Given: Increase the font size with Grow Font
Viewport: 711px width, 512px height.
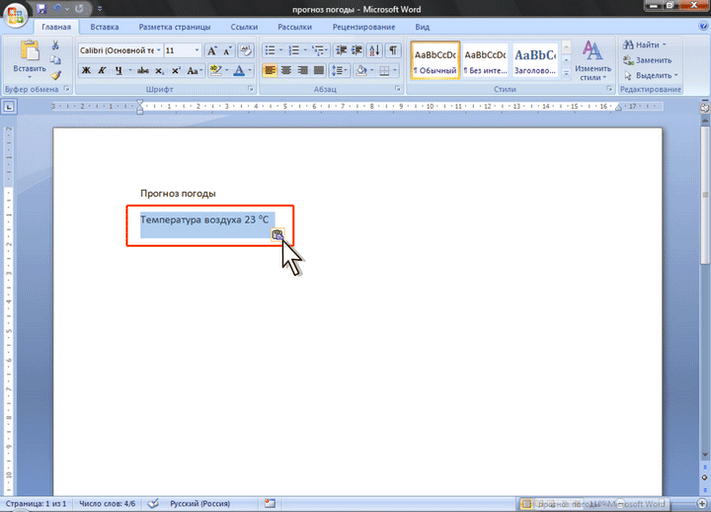Looking at the screenshot, I should [x=212, y=50].
